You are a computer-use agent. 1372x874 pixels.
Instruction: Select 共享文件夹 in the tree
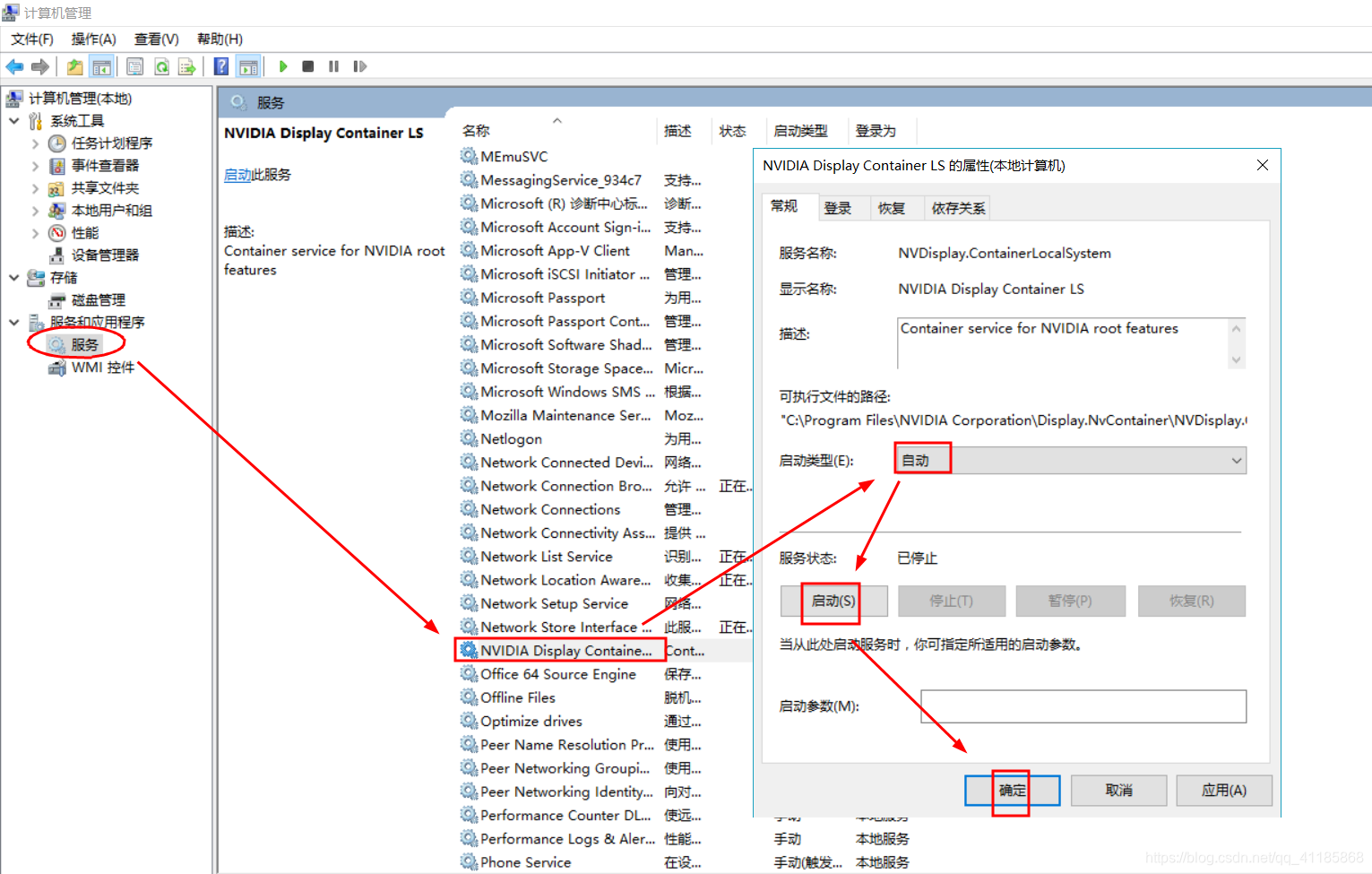tap(105, 188)
